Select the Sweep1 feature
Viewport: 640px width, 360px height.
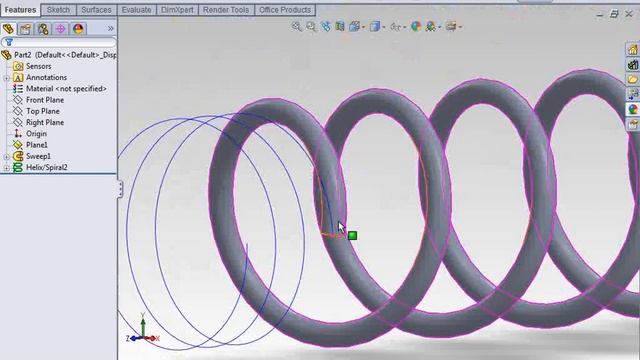coord(38,156)
